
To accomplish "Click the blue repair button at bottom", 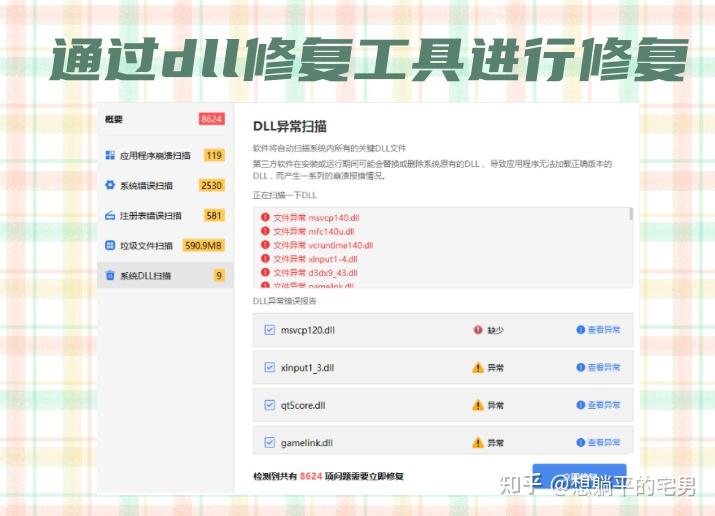I will point(579,476).
